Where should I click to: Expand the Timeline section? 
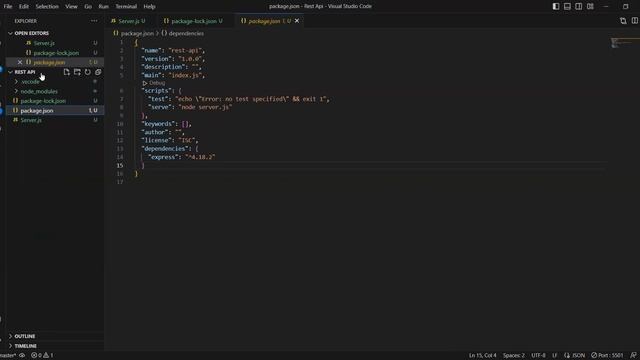point(25,346)
